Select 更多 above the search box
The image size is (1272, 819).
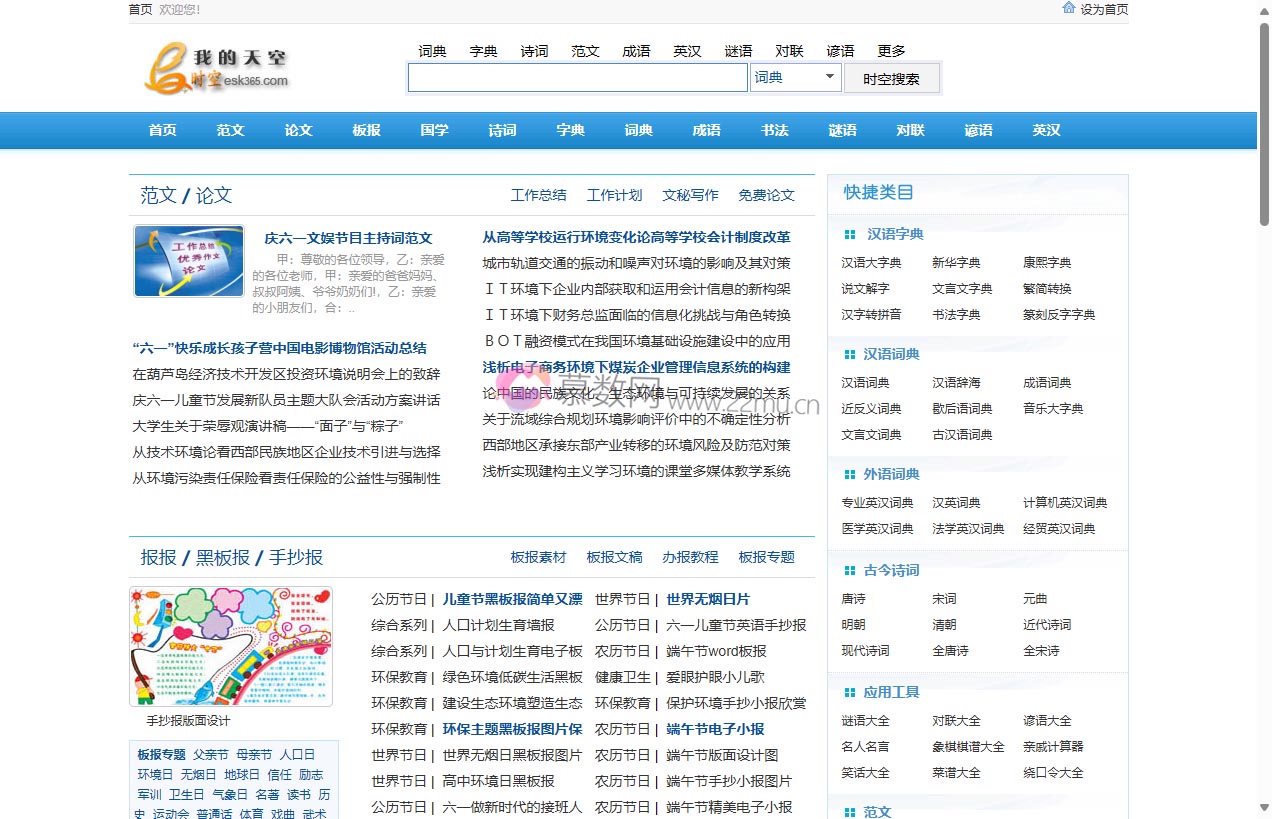pyautogui.click(x=891, y=51)
